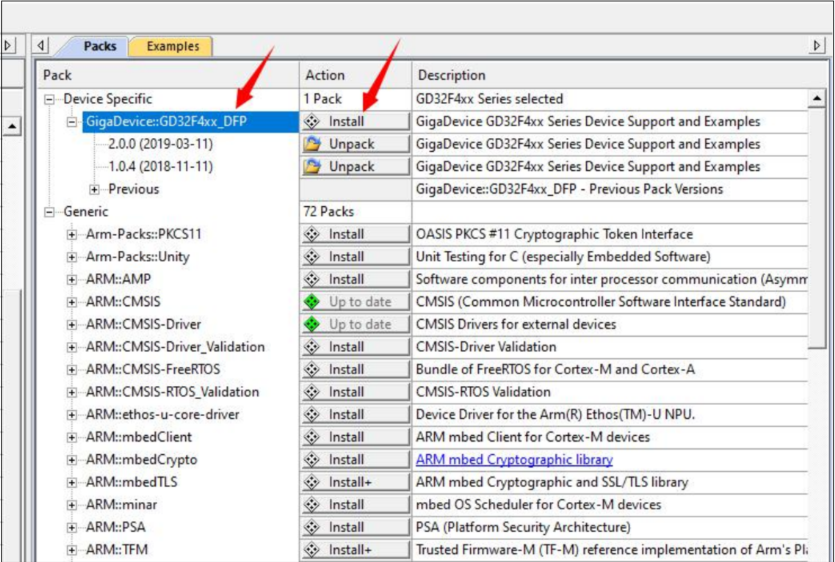Expand the ARM::CMSIS node
Screen dimensions: 835x562
(71, 302)
